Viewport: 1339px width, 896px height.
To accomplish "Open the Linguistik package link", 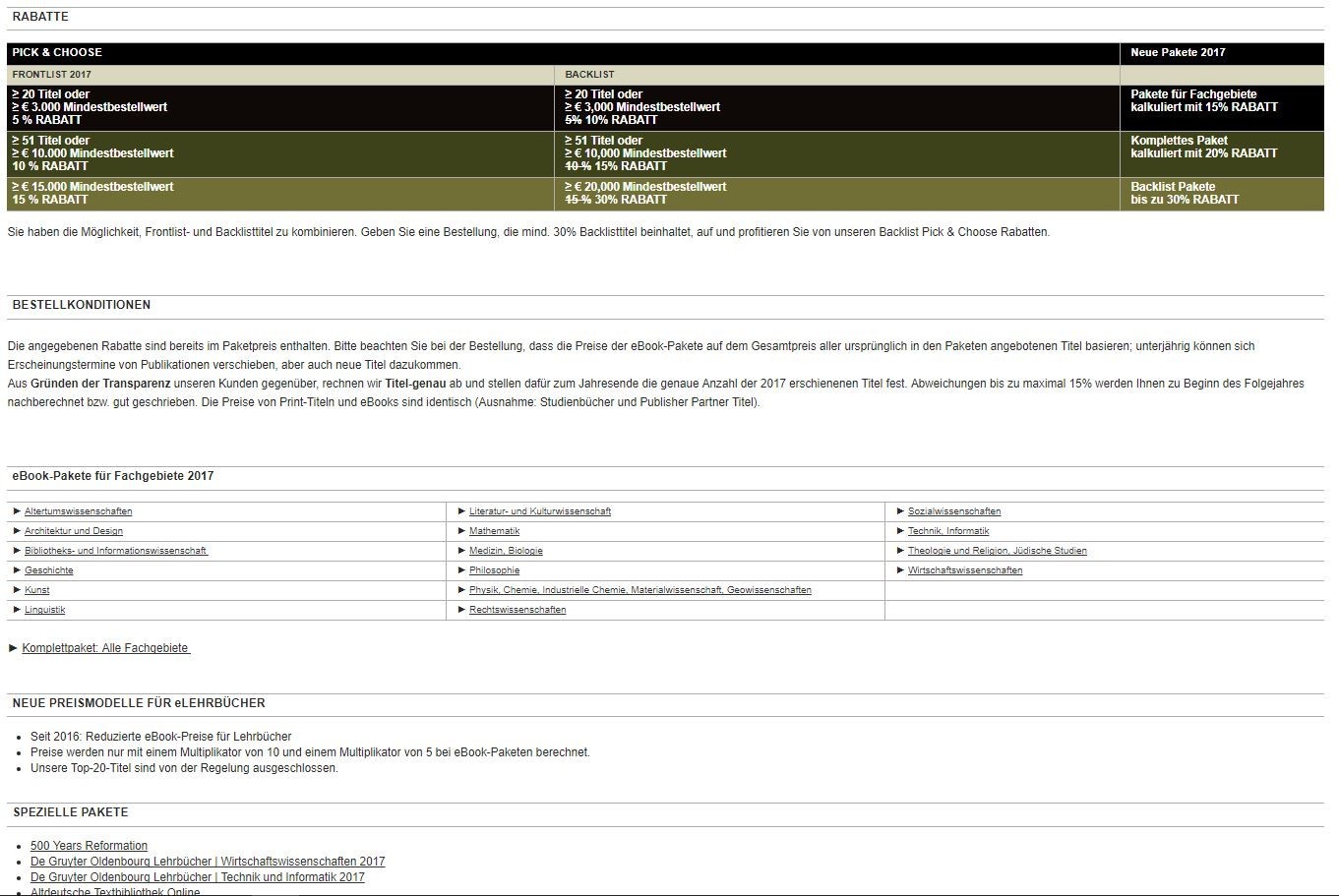I will coord(44,610).
